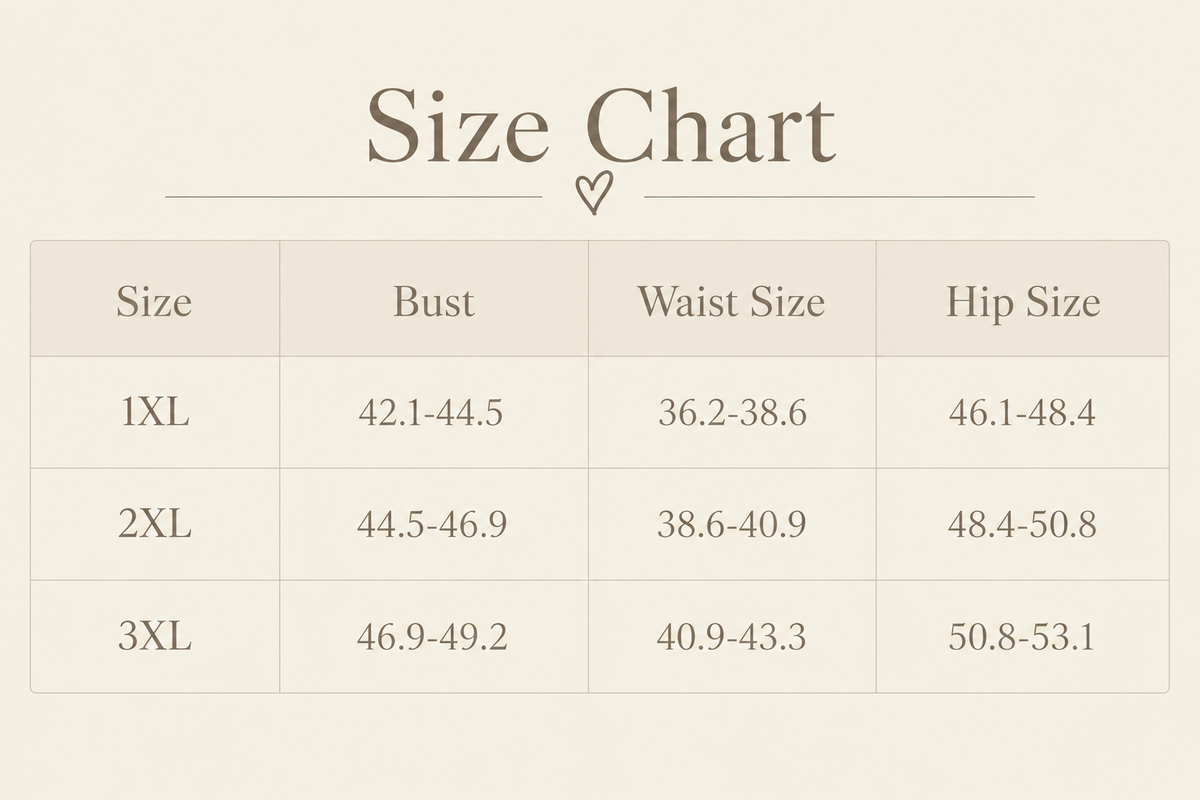
Task: Click waist value 40.9-43.3
Action: point(731,637)
